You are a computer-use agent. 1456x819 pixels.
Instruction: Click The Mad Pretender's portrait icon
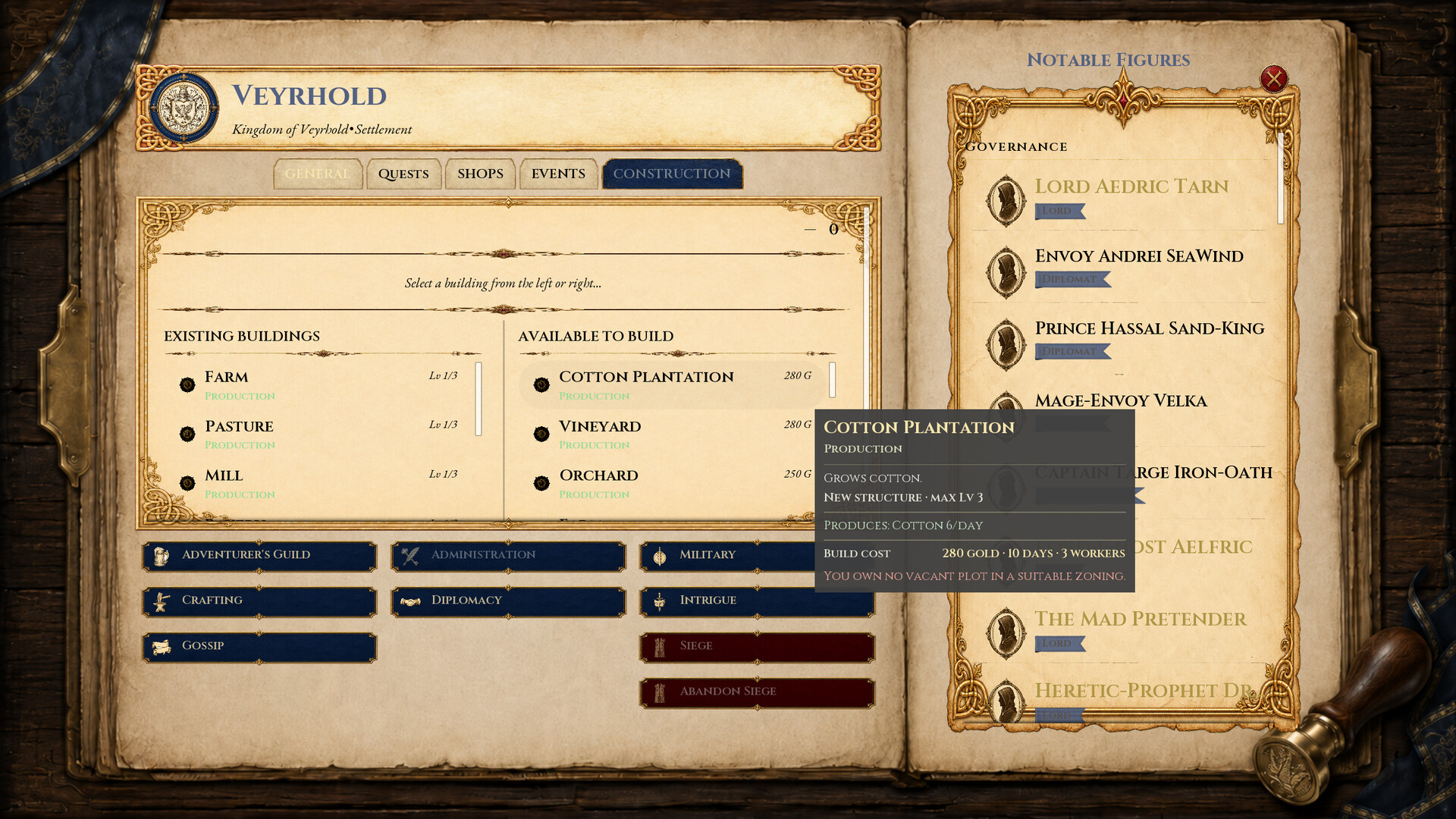(x=1006, y=633)
